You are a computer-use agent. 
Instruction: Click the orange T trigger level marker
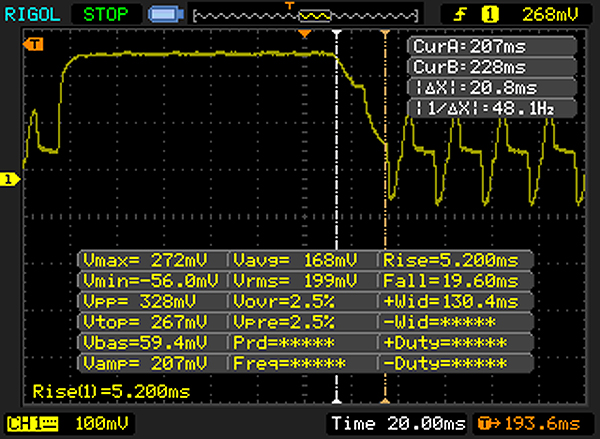(33, 44)
